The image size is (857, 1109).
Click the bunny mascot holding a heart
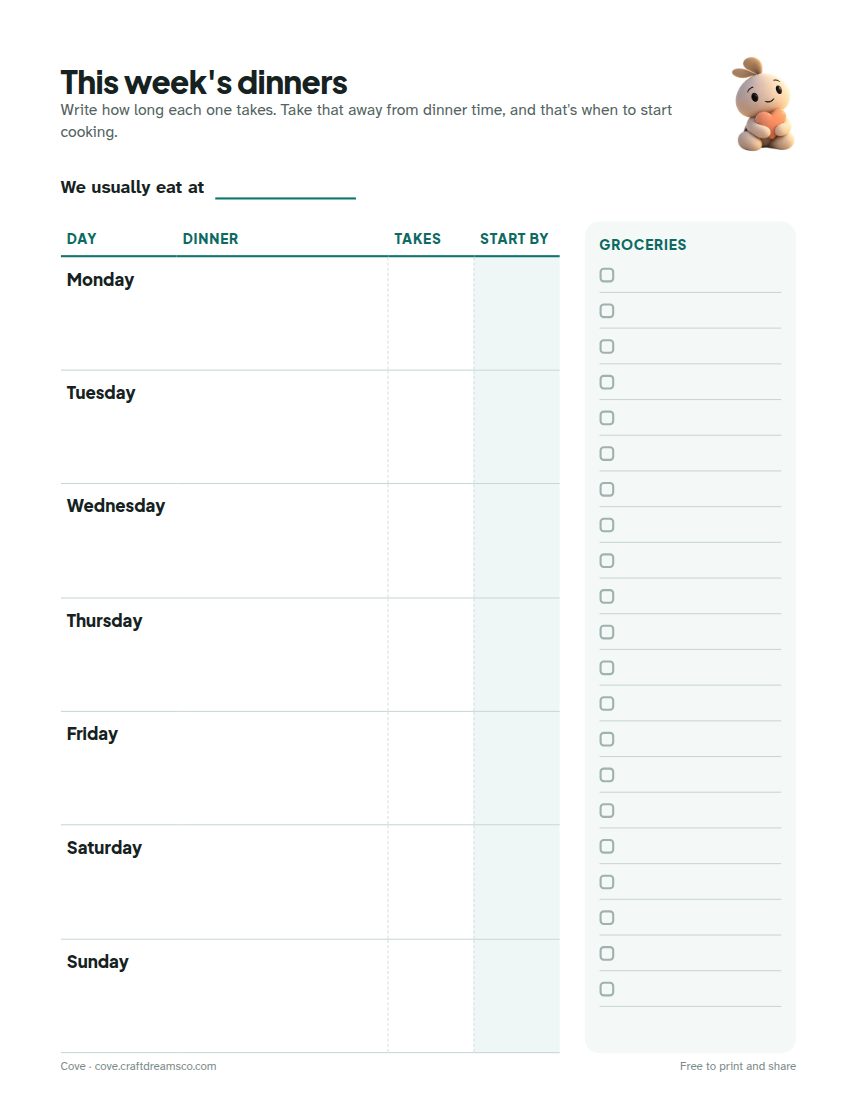[x=764, y=104]
